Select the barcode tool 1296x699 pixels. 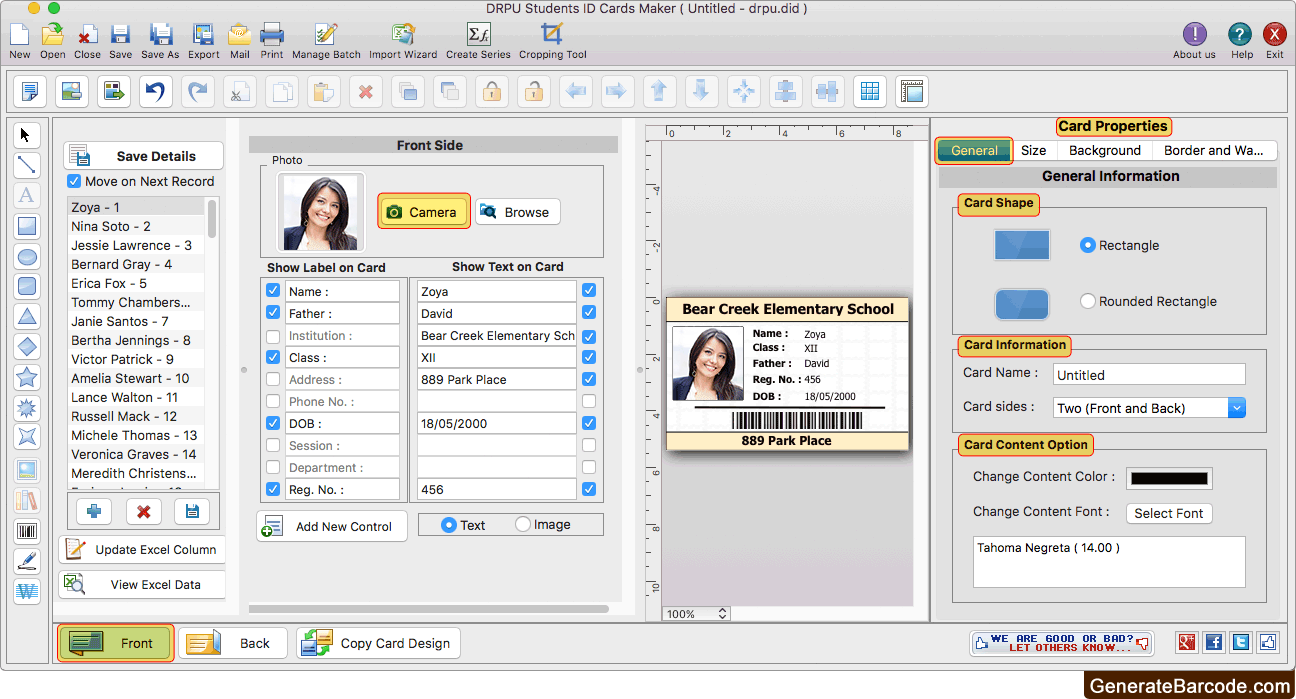tap(27, 531)
